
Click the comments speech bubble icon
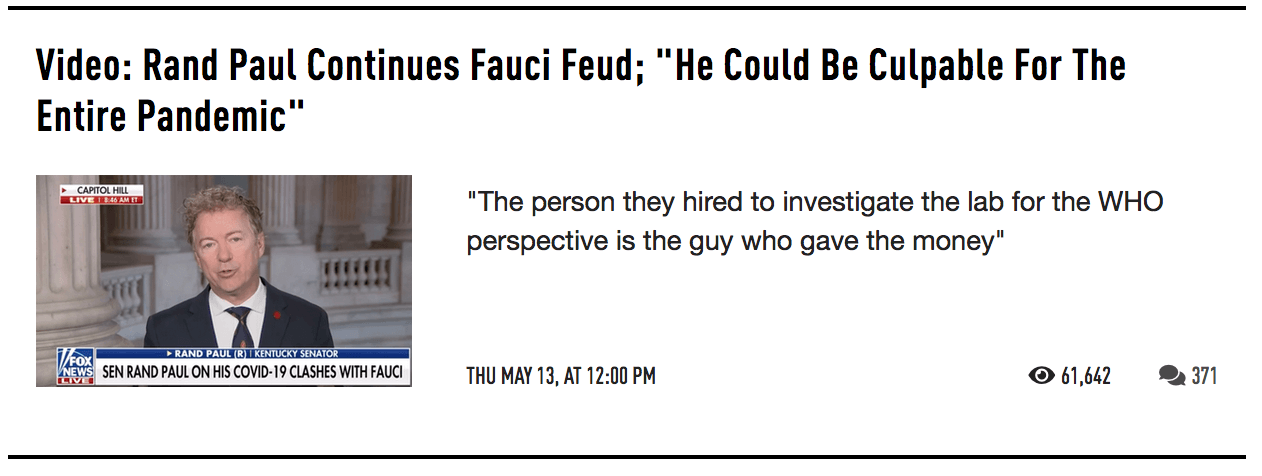1172,376
